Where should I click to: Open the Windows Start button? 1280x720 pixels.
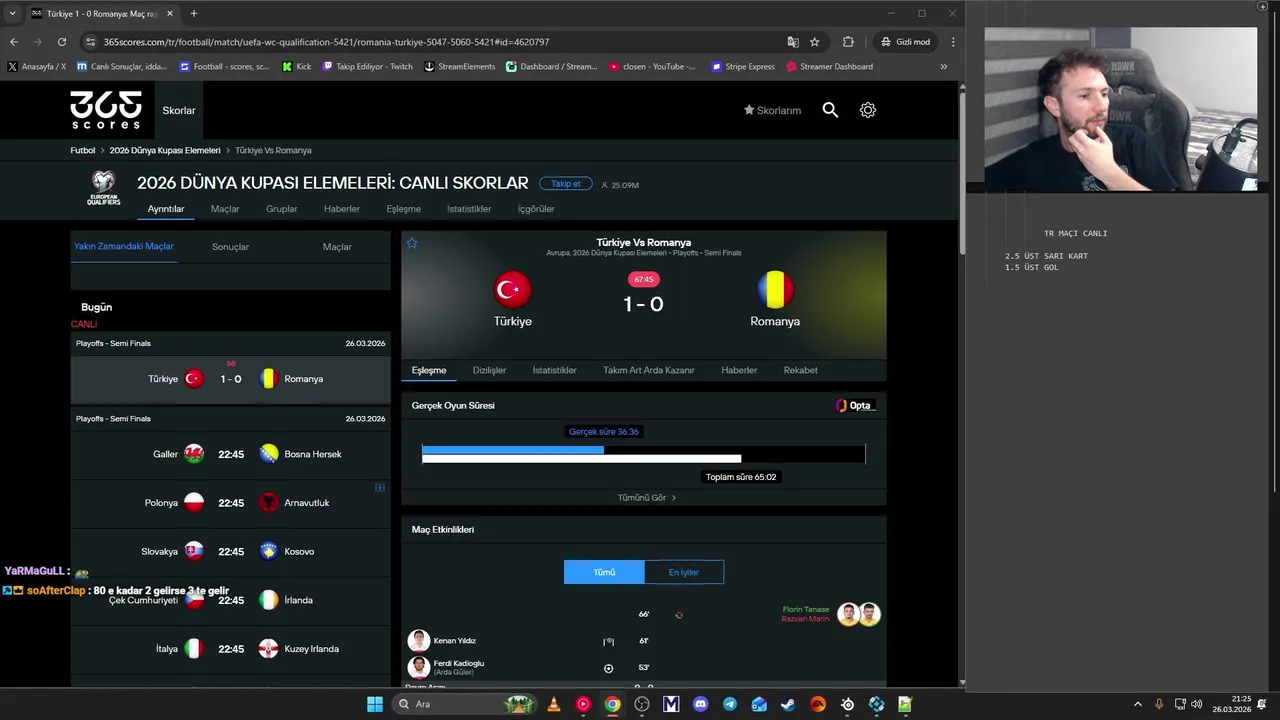click(x=375, y=704)
